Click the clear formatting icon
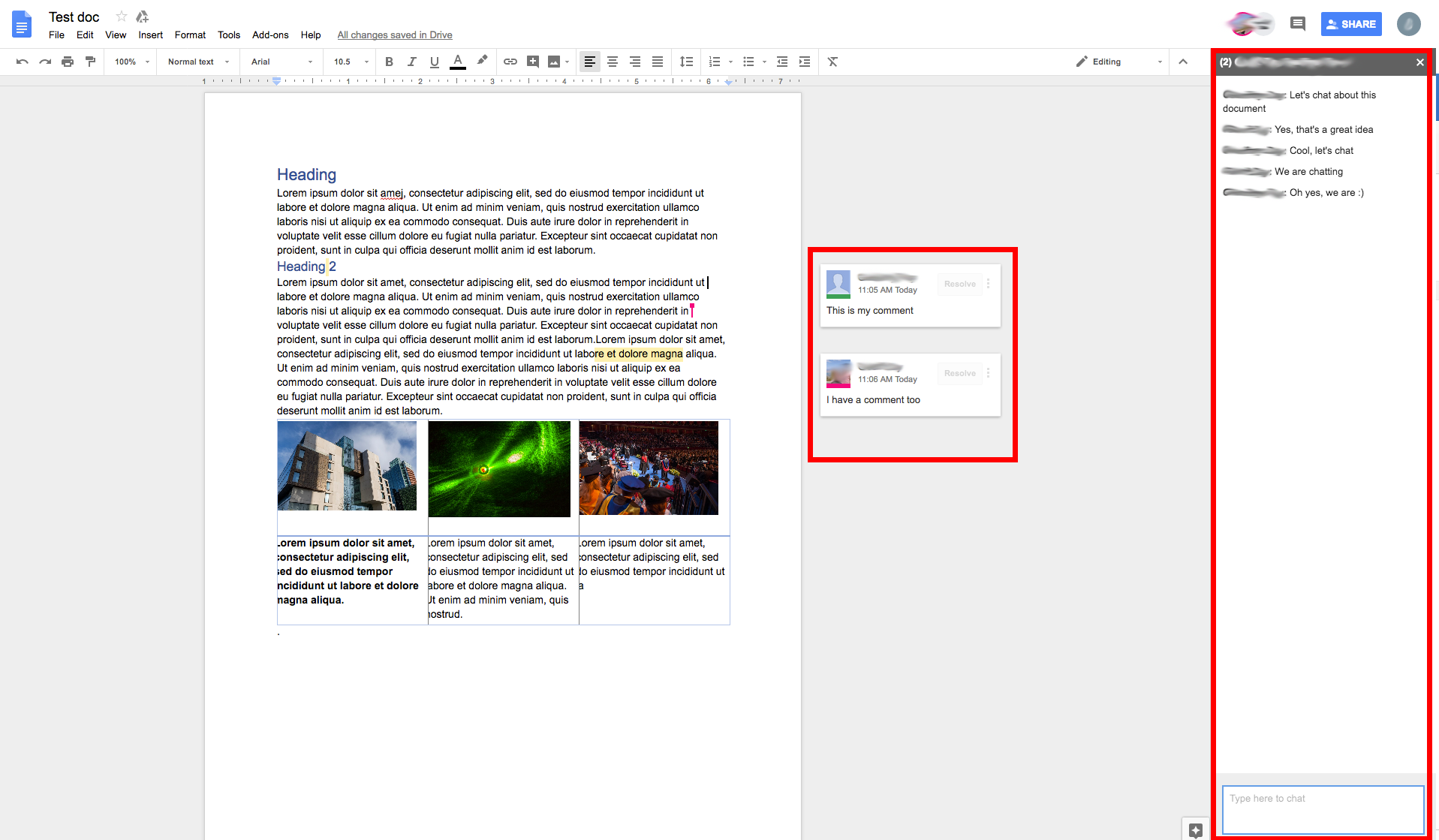This screenshot has height=840, width=1439. tap(832, 62)
